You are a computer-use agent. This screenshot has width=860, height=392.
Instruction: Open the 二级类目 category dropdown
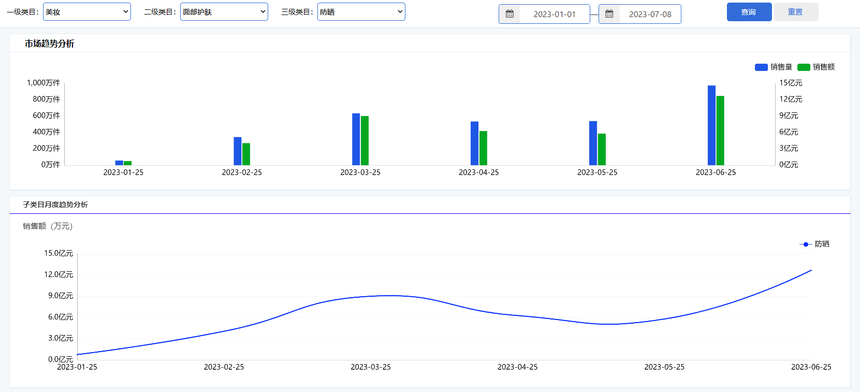[x=224, y=12]
